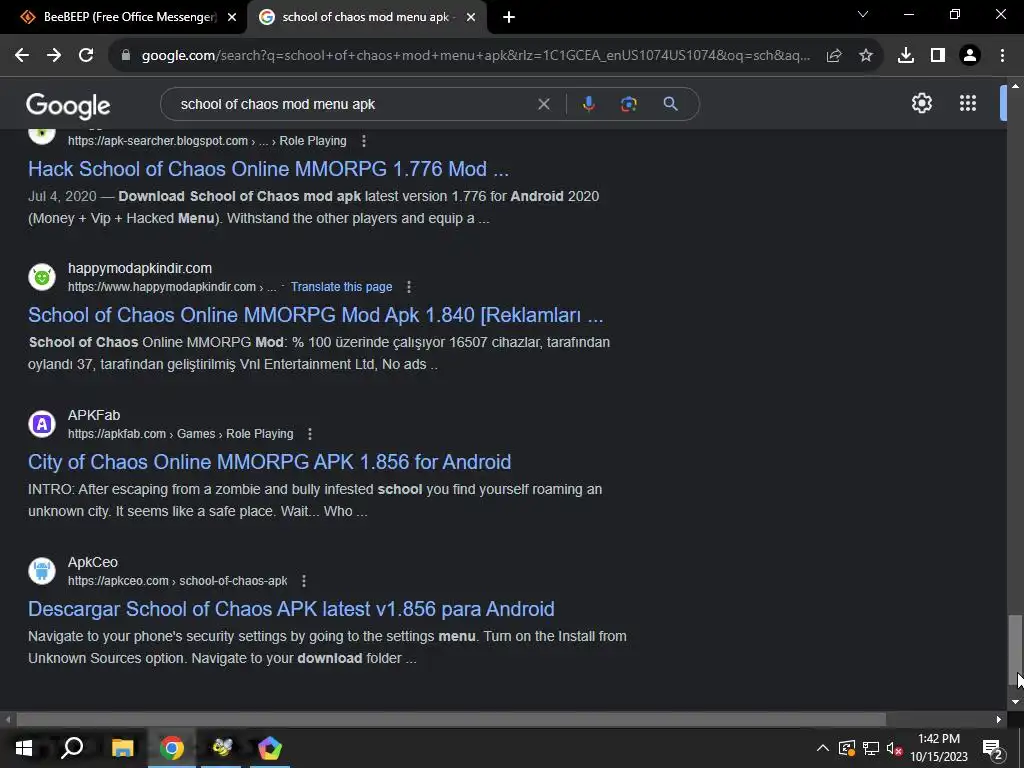Open Windows taskbar search
Viewport: 1024px width, 768px height.
[x=72, y=748]
